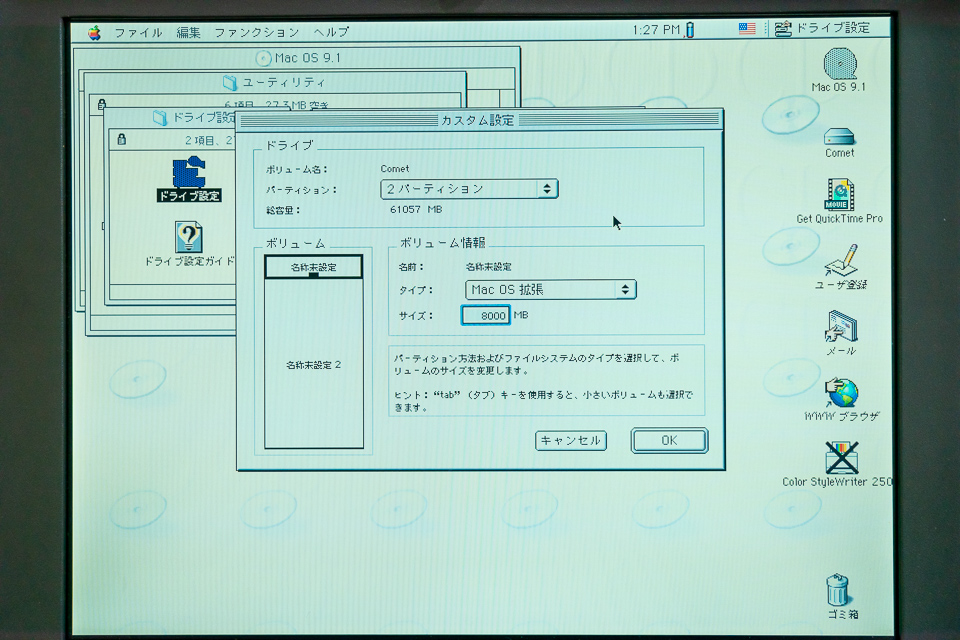The image size is (960, 640).
Task: Select the Comet hard drive icon
Action: point(839,136)
